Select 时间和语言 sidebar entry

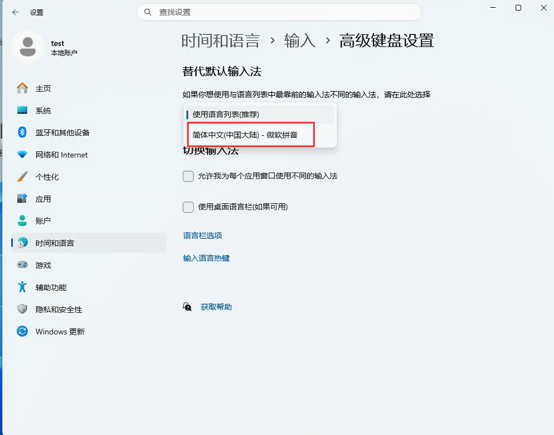click(89, 243)
